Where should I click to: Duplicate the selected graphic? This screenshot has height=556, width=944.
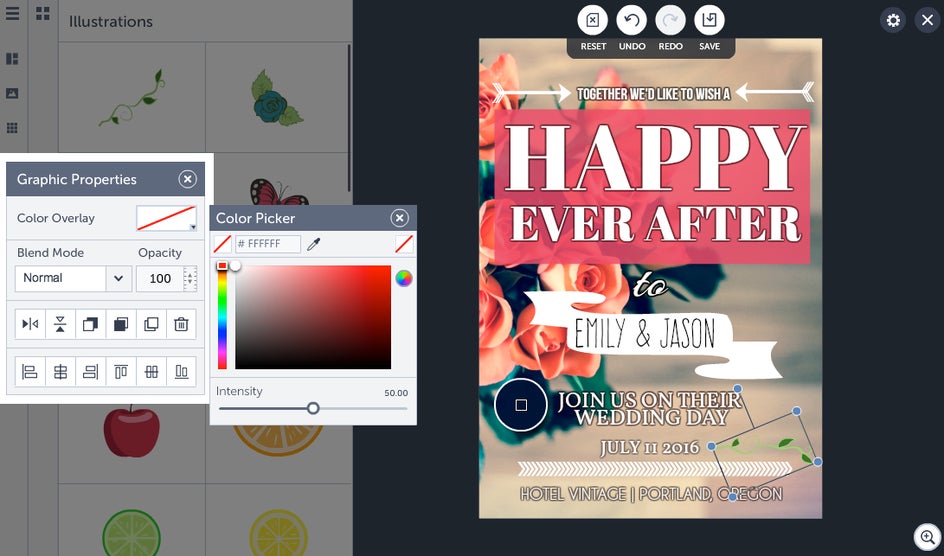pos(151,324)
